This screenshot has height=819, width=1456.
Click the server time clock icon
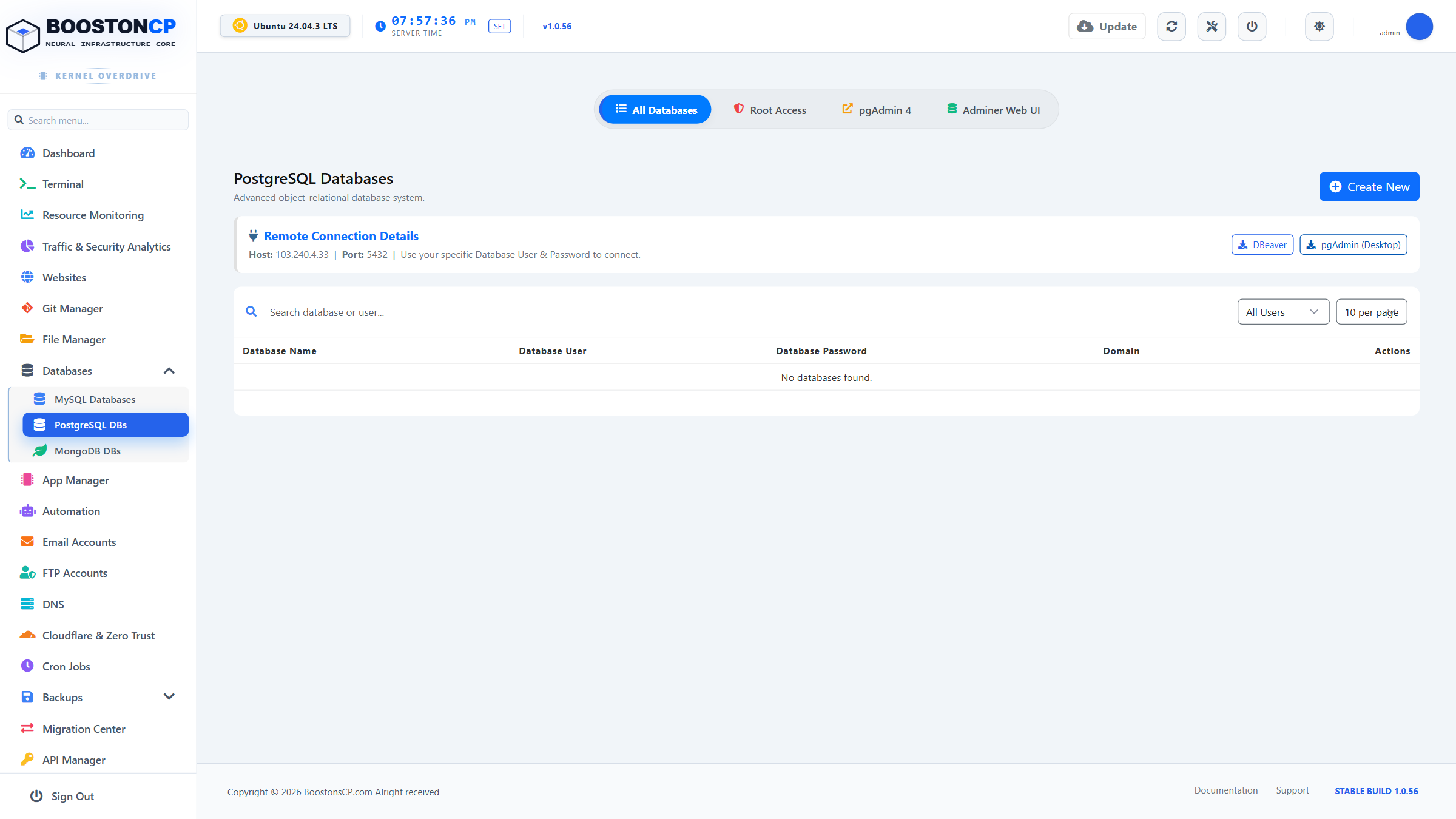click(x=380, y=26)
